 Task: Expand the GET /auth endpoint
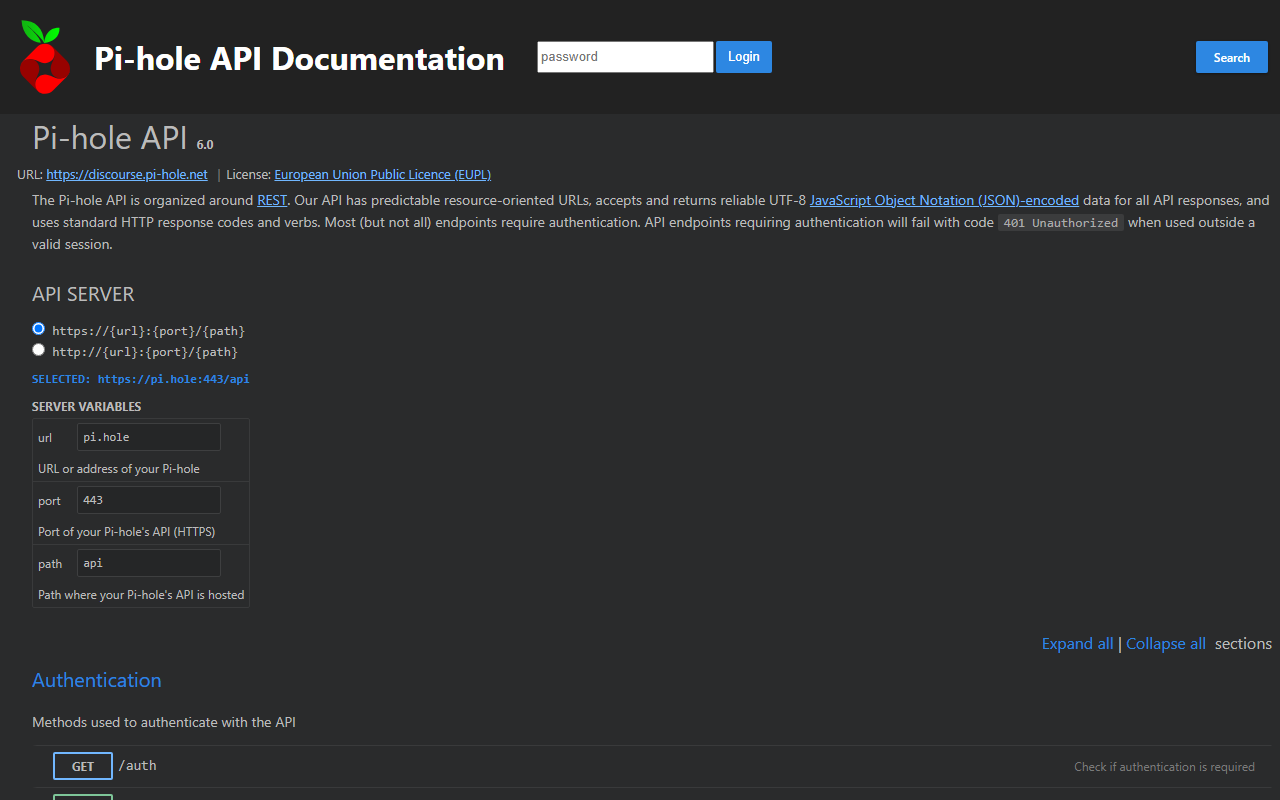(652, 766)
